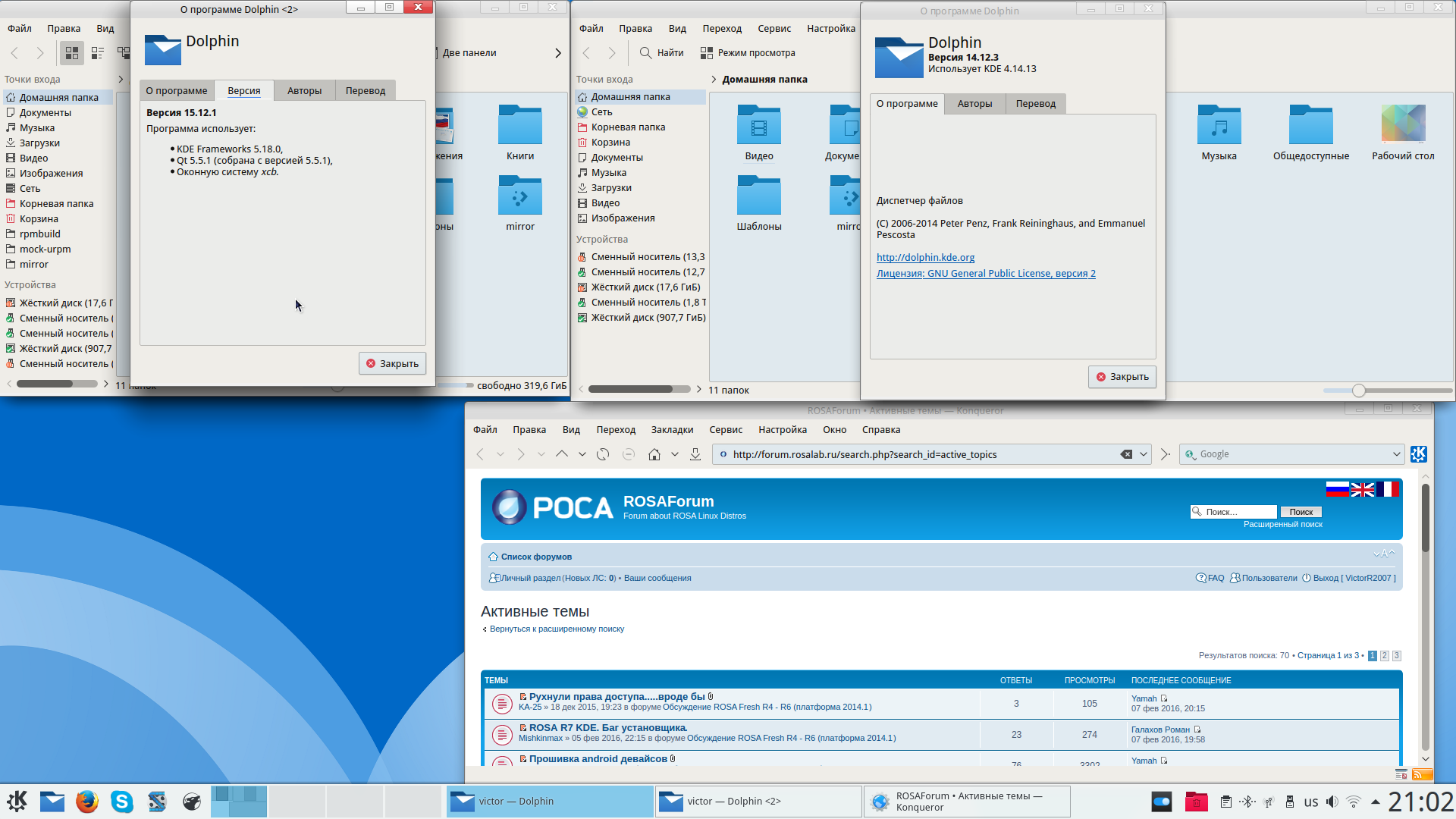Image resolution: width=1456 pixels, height=819 pixels.
Task: Open the Закладки menu in Konqueror
Action: [672, 430]
